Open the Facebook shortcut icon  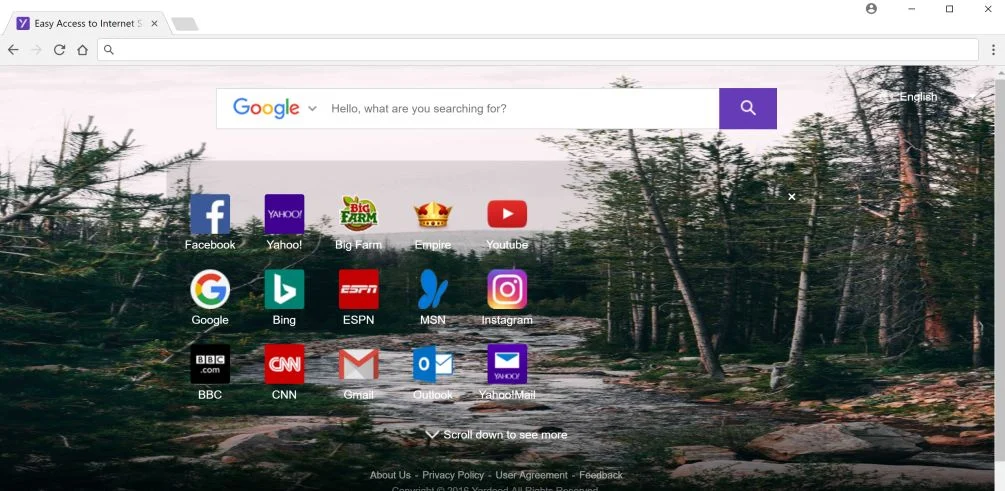210,214
